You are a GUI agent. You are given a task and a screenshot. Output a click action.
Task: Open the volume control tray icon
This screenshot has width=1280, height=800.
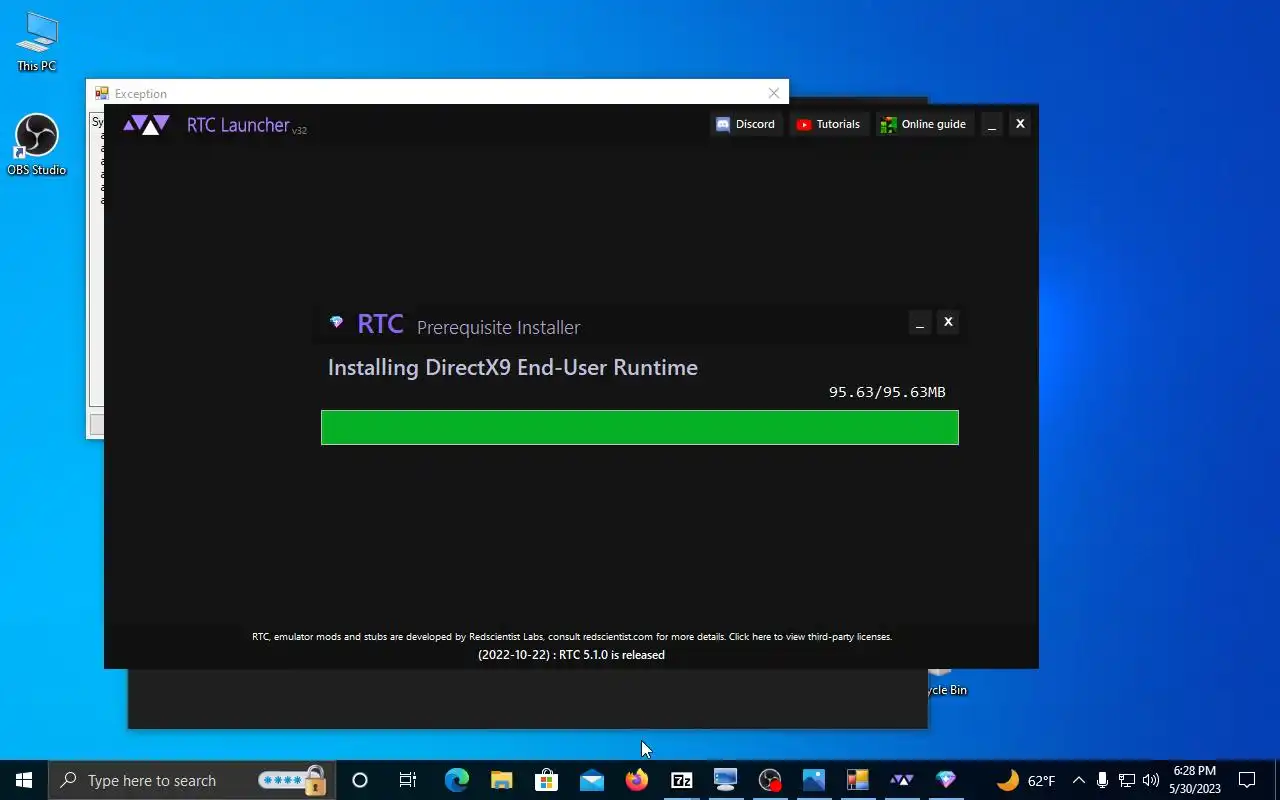point(1151,780)
